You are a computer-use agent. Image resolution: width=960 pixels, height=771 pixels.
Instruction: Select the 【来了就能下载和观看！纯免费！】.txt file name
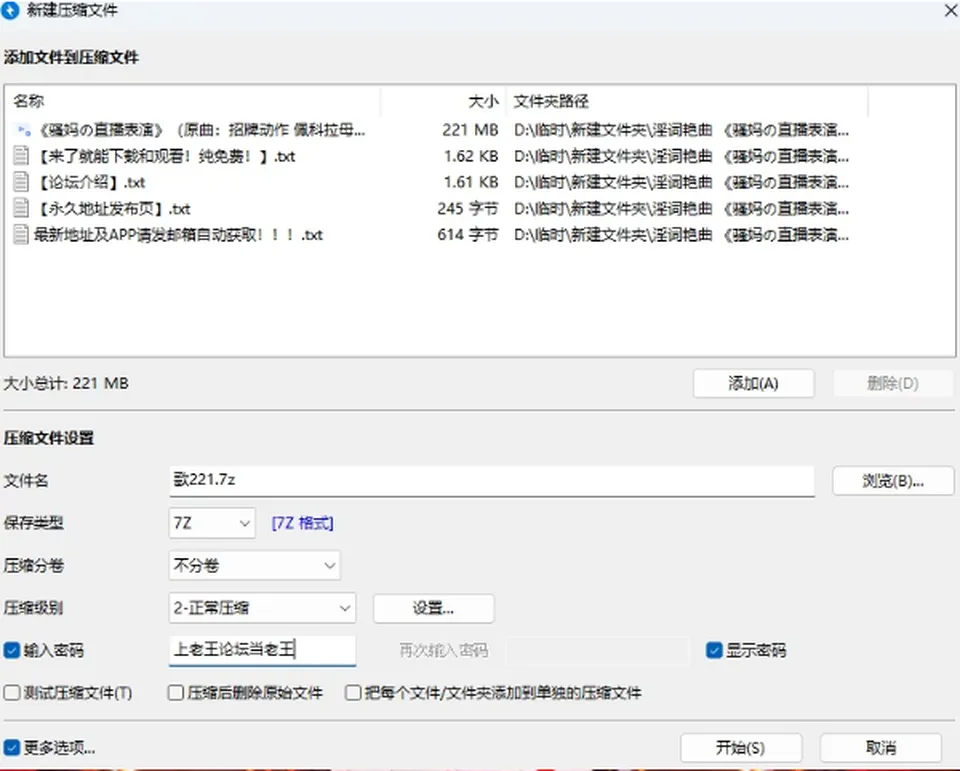[165, 156]
